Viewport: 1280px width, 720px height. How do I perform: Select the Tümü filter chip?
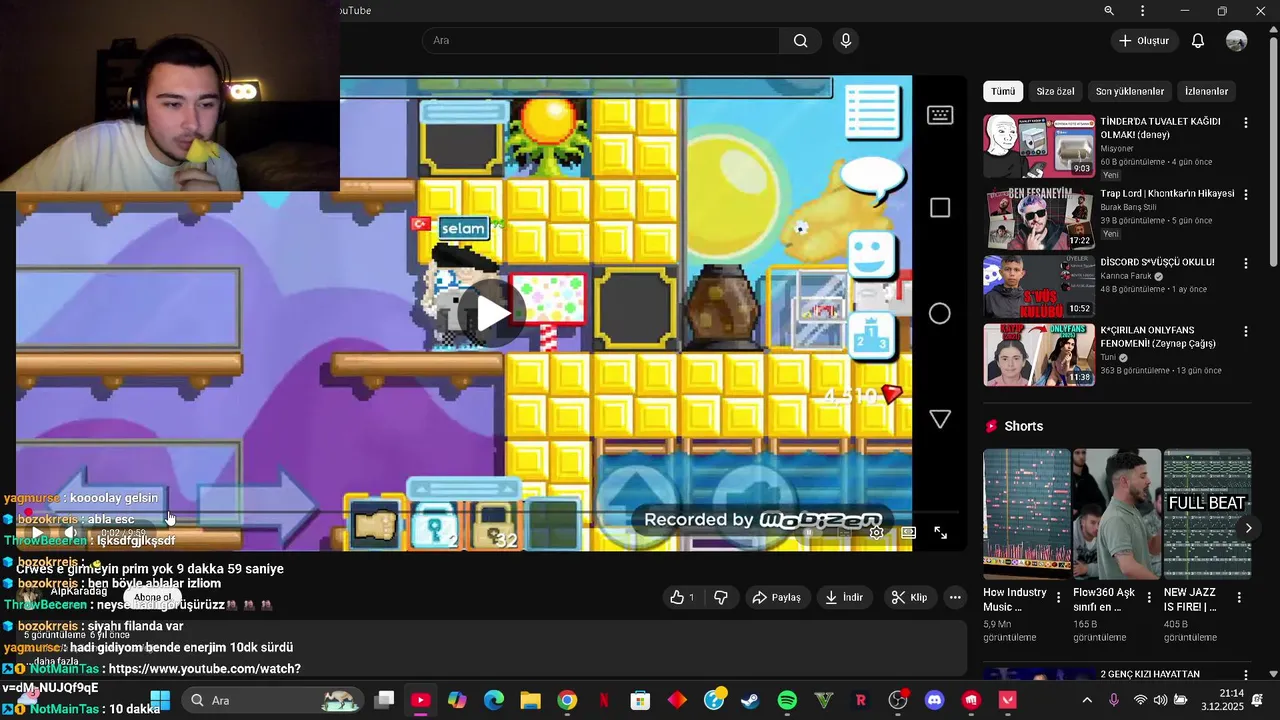pyautogui.click(x=1003, y=91)
